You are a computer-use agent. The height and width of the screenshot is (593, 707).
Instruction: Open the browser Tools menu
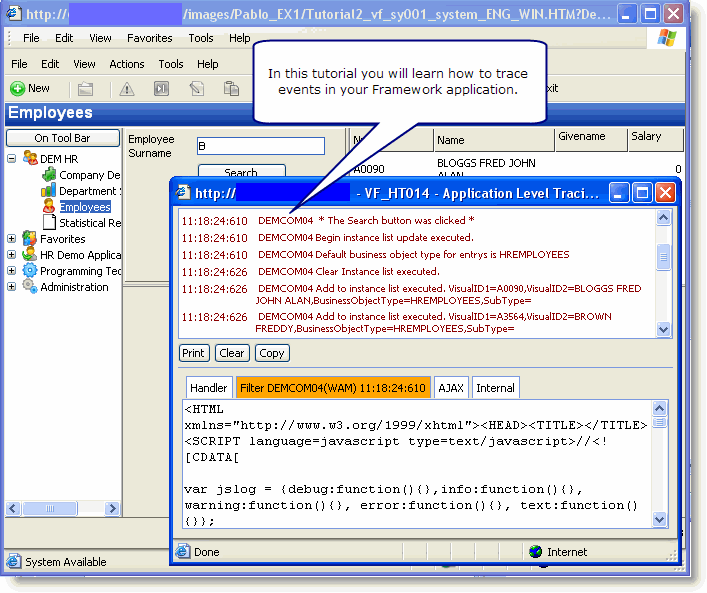pos(201,38)
